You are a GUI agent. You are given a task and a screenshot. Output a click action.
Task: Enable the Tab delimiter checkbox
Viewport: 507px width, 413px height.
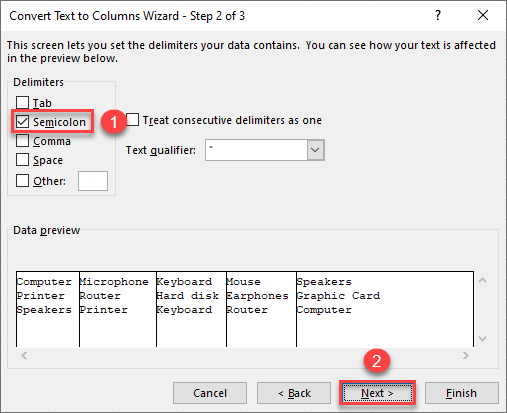pos(22,102)
